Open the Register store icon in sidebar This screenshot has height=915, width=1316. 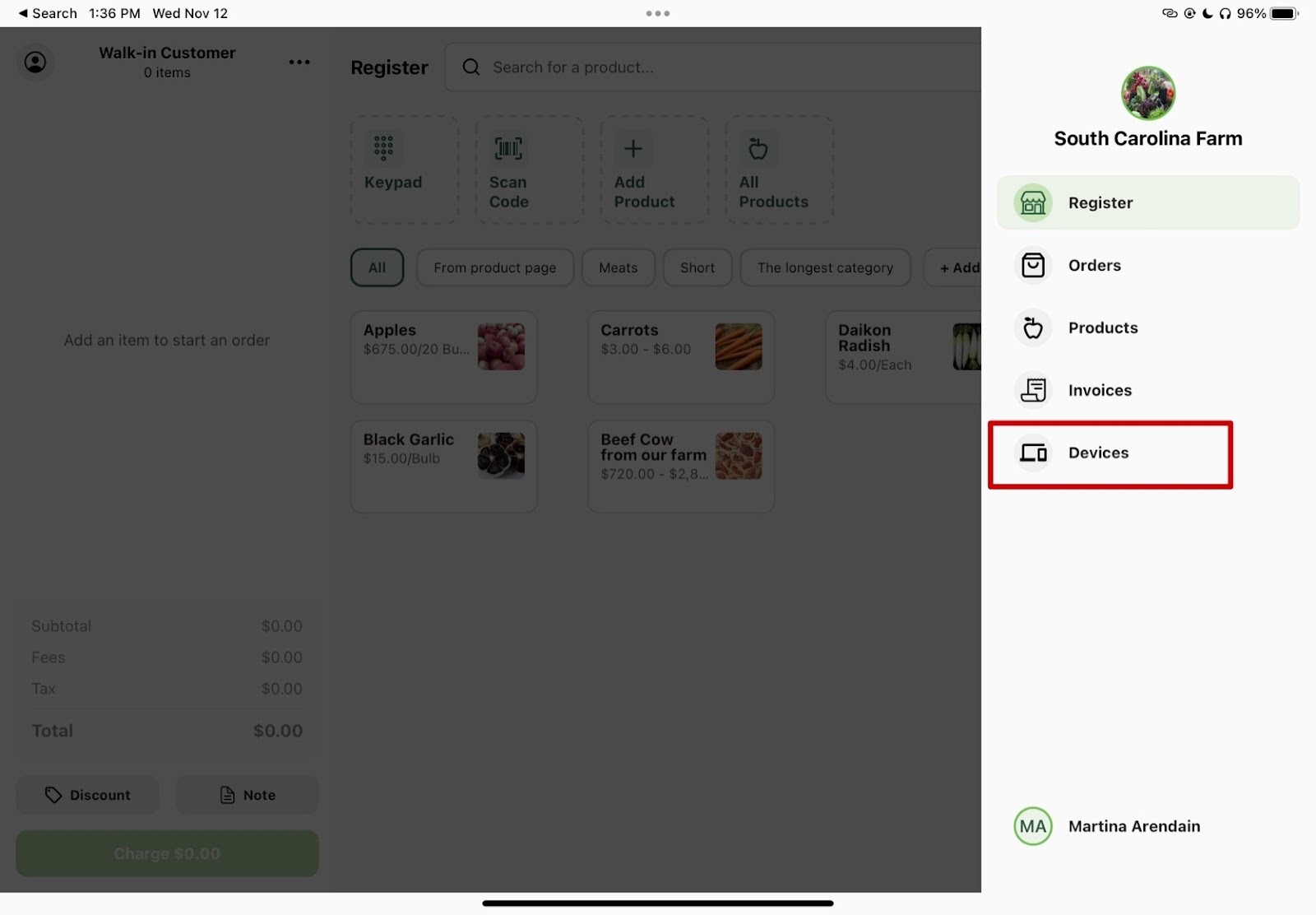point(1032,202)
